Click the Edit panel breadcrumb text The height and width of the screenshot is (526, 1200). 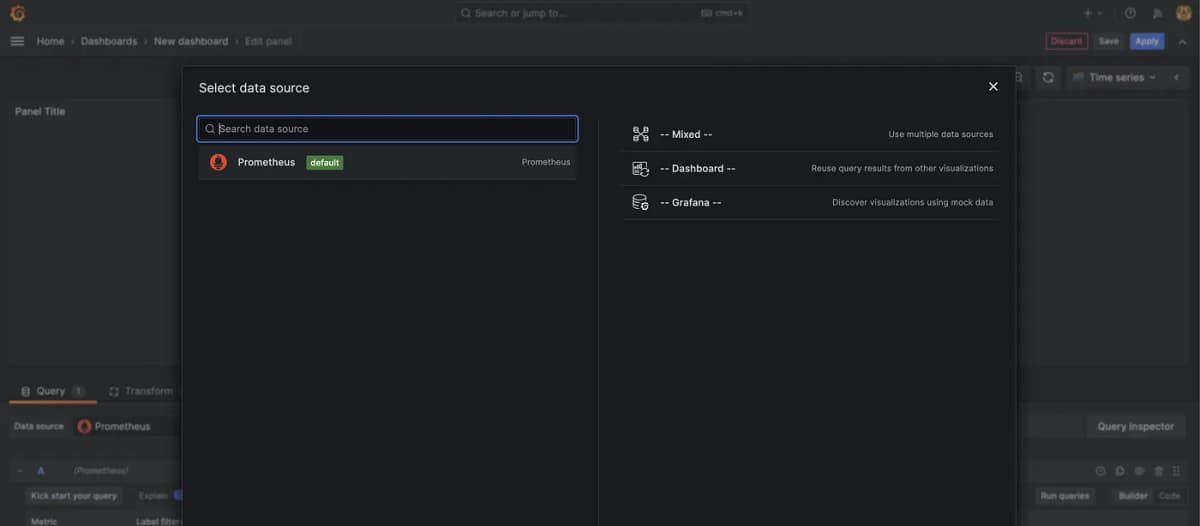(x=268, y=41)
